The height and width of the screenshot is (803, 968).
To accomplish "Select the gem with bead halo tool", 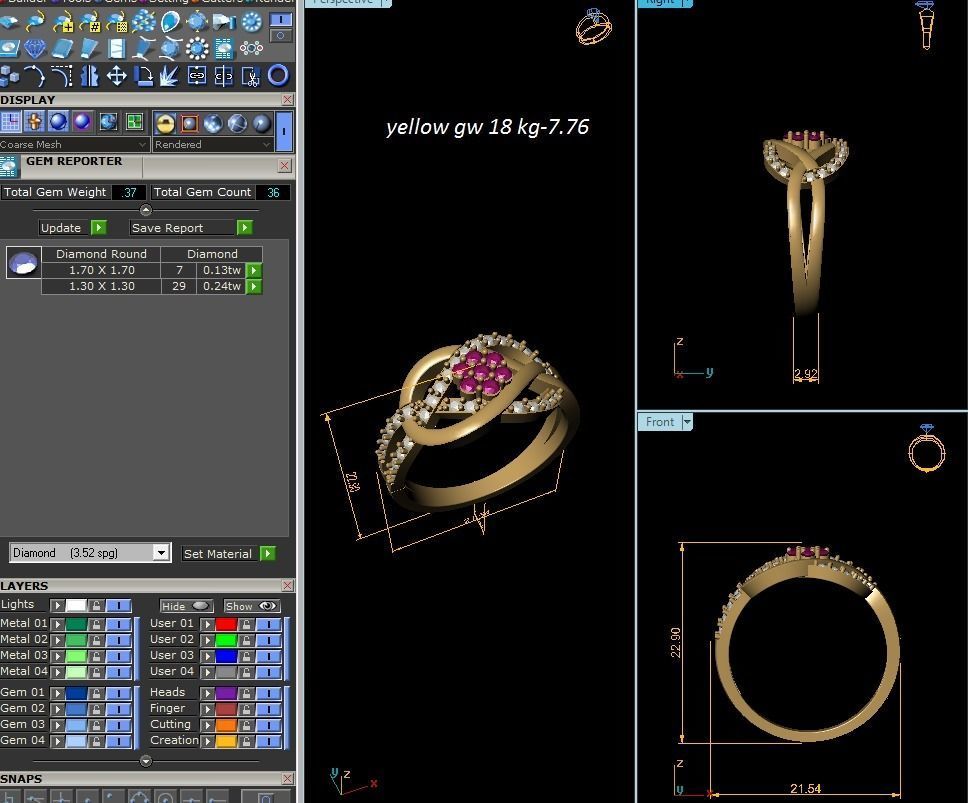I will pos(197,48).
